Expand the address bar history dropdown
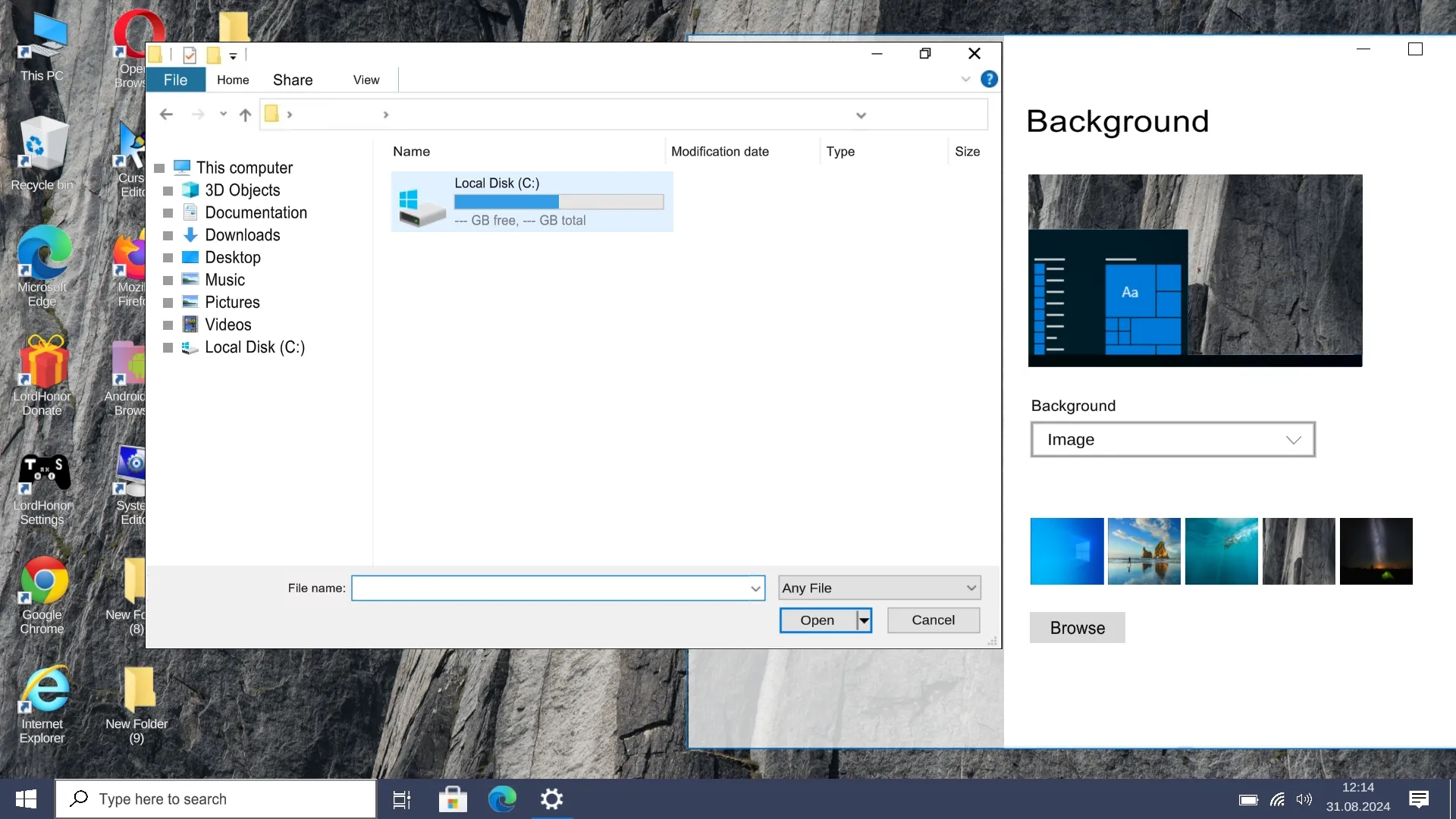This screenshot has height=819, width=1456. coord(861,115)
